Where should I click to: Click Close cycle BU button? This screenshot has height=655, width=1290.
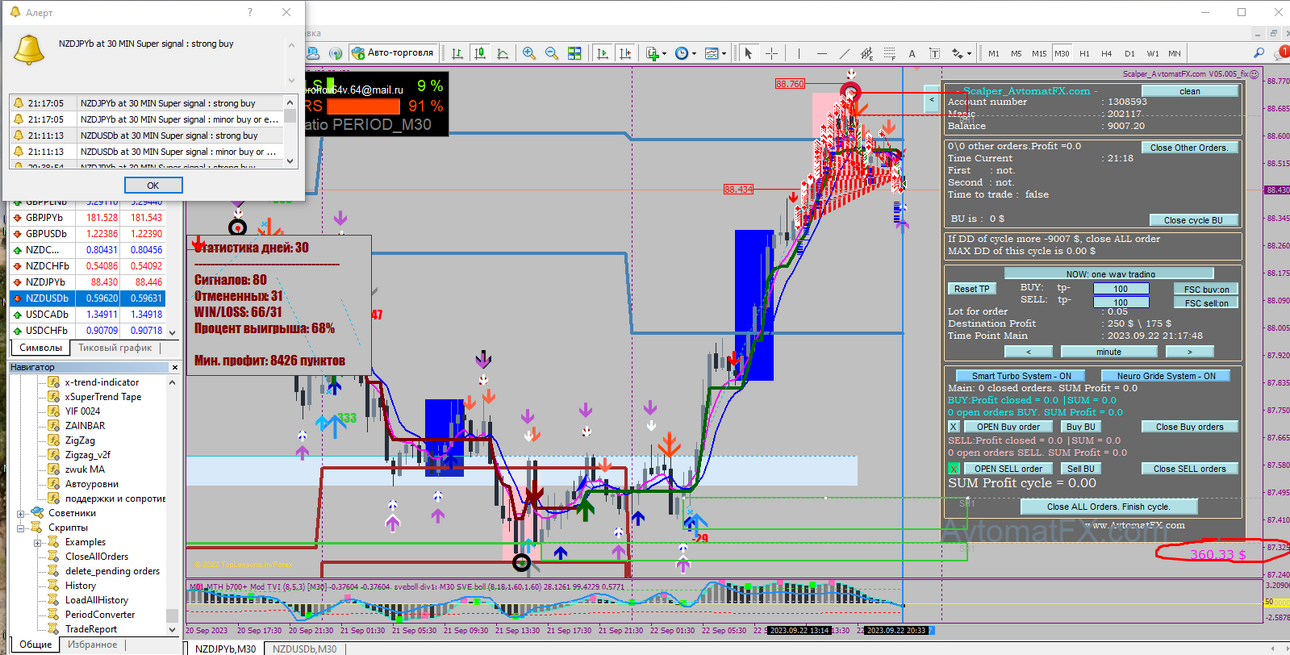click(x=1193, y=220)
